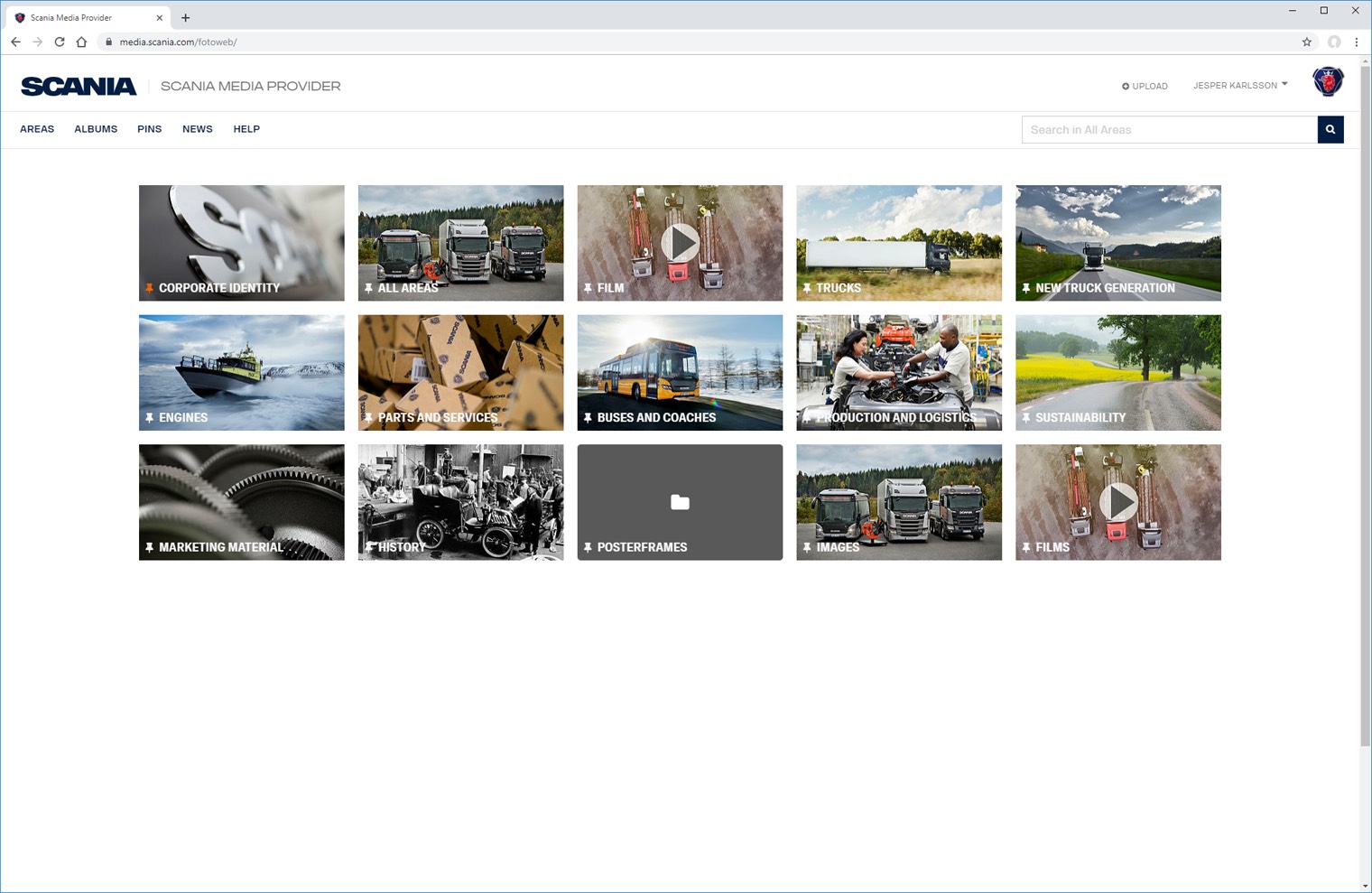The height and width of the screenshot is (893, 1372).
Task: Open the Marketing Material gears thumbnail
Action: click(242, 502)
